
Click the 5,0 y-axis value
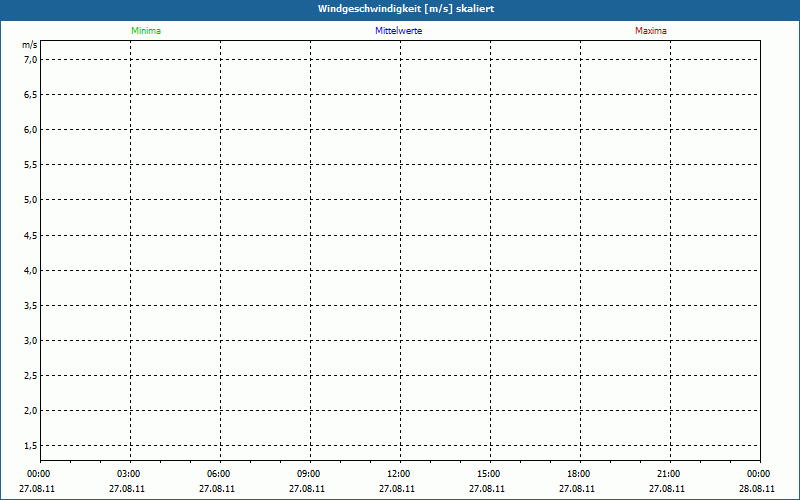pos(31,200)
